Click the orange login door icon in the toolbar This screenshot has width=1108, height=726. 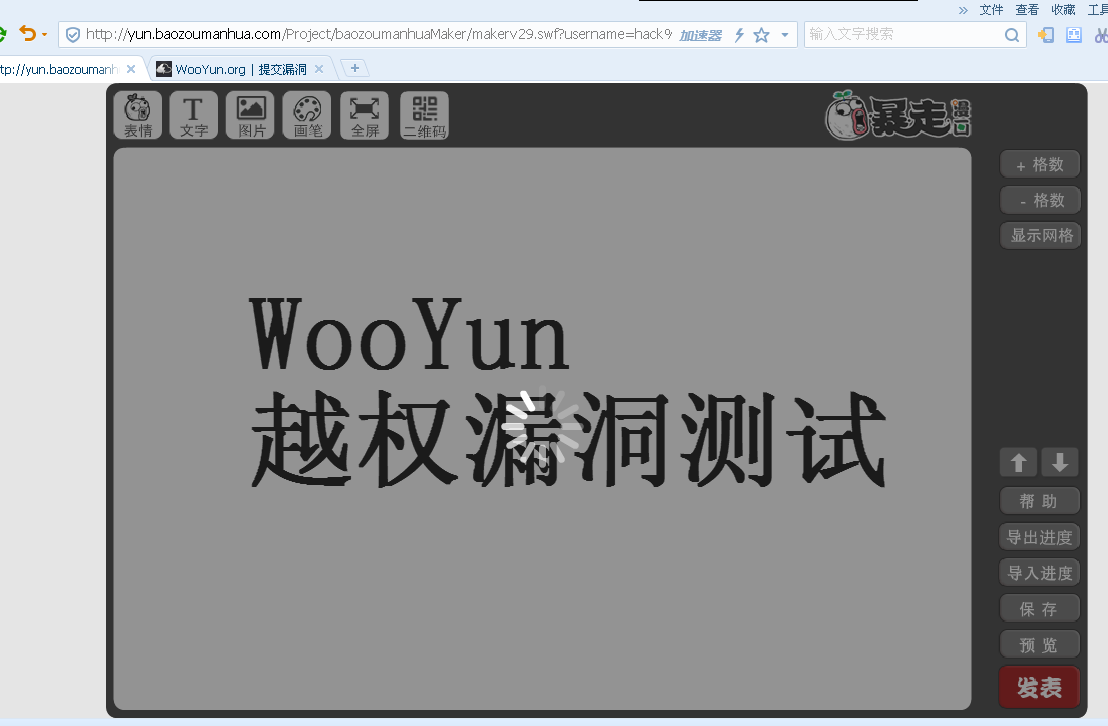pyautogui.click(x=1045, y=35)
